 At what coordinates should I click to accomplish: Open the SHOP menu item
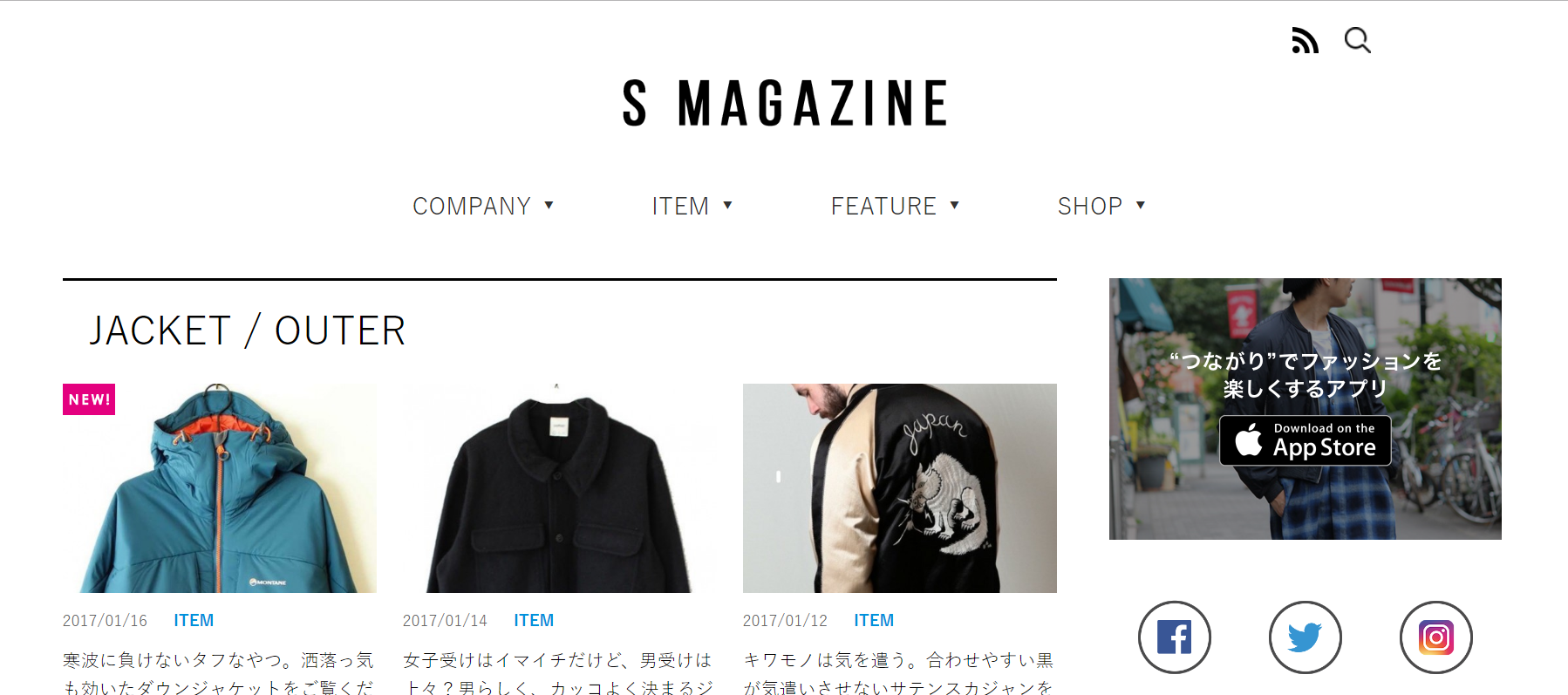click(1090, 206)
